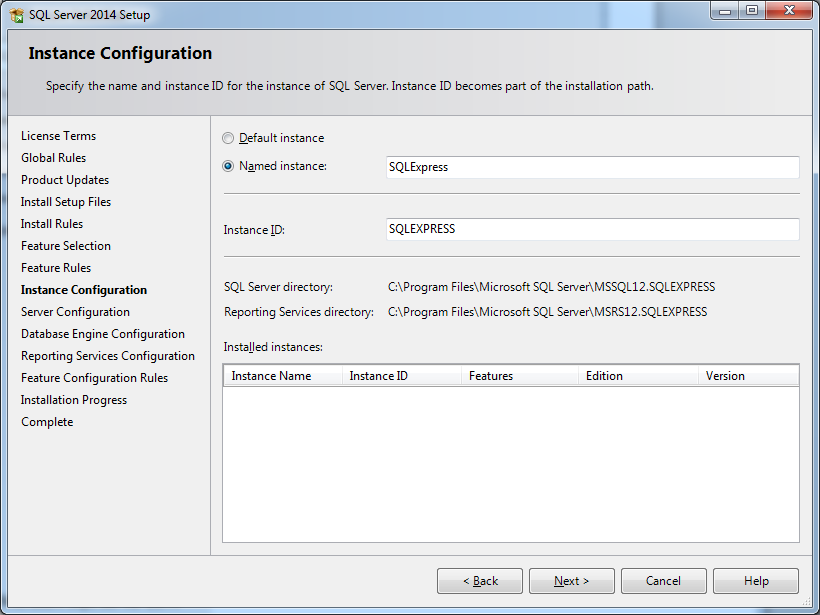Click the Named instance text field
Screen dimensions: 820x615
pos(593,167)
